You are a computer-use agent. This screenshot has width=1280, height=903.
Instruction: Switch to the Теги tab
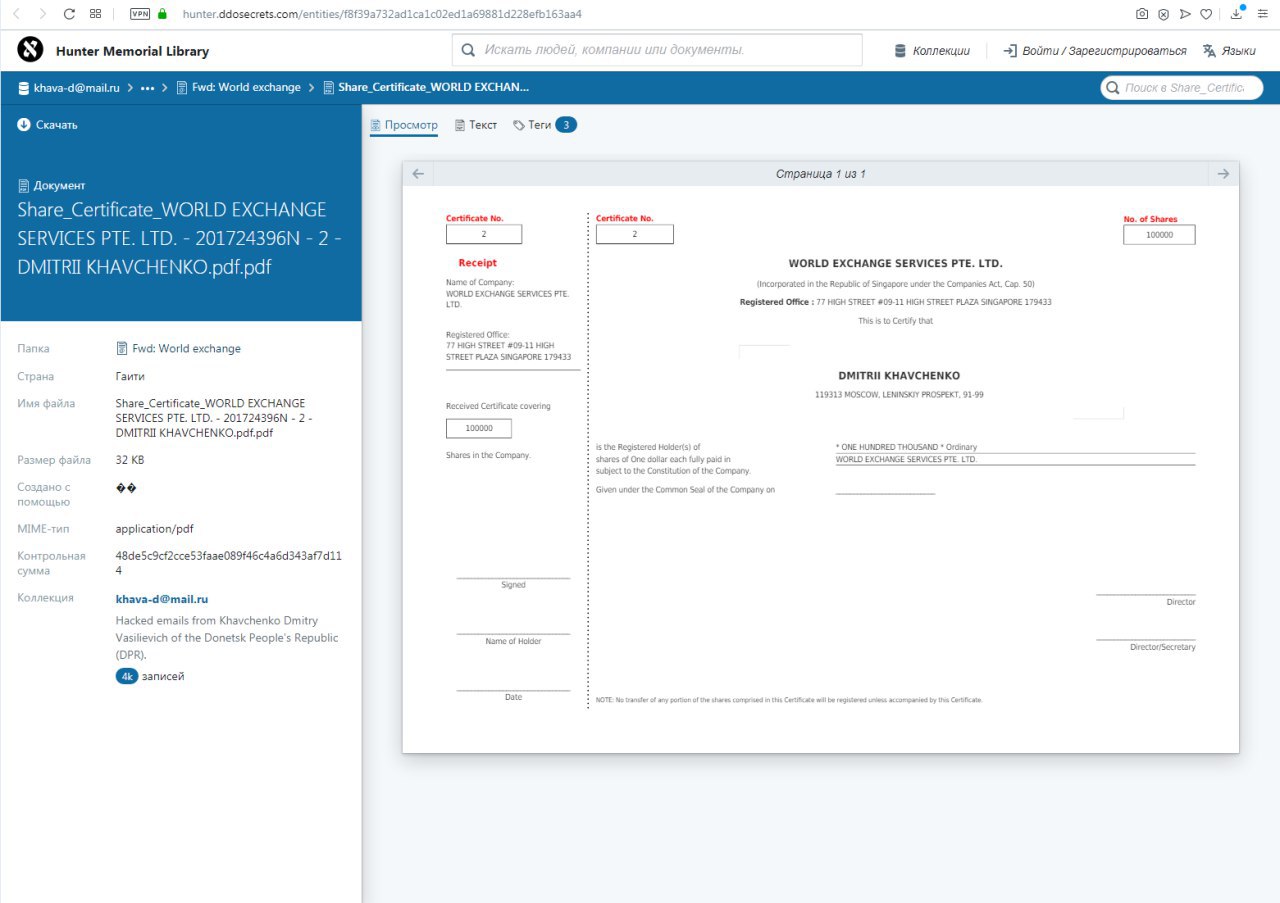click(x=545, y=125)
